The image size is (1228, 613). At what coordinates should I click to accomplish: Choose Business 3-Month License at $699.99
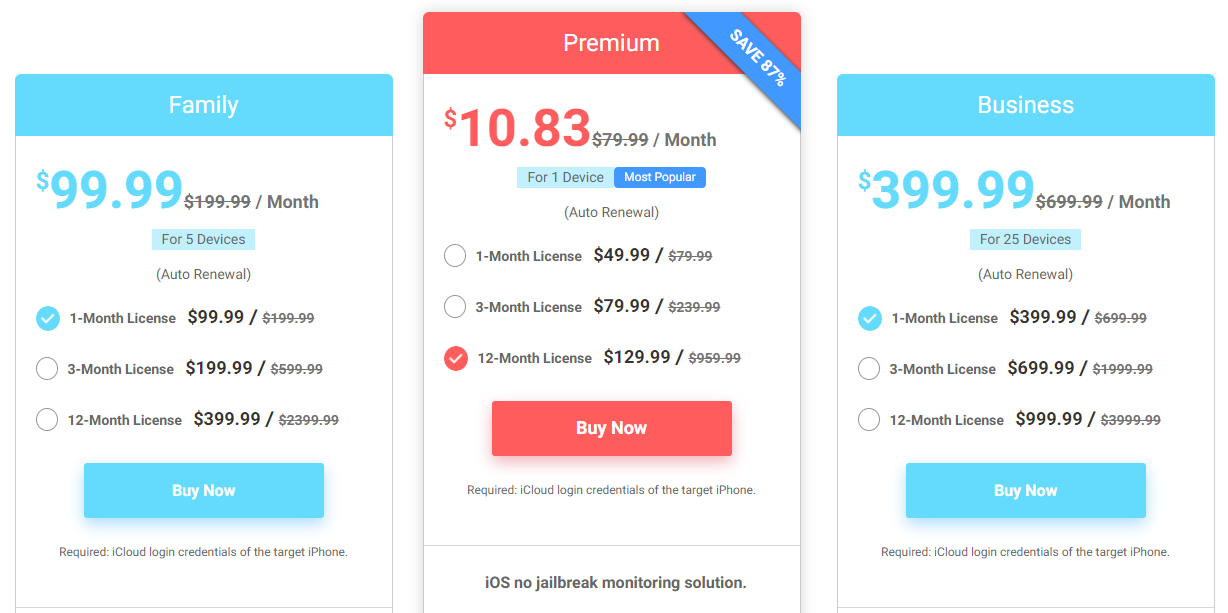tap(869, 369)
